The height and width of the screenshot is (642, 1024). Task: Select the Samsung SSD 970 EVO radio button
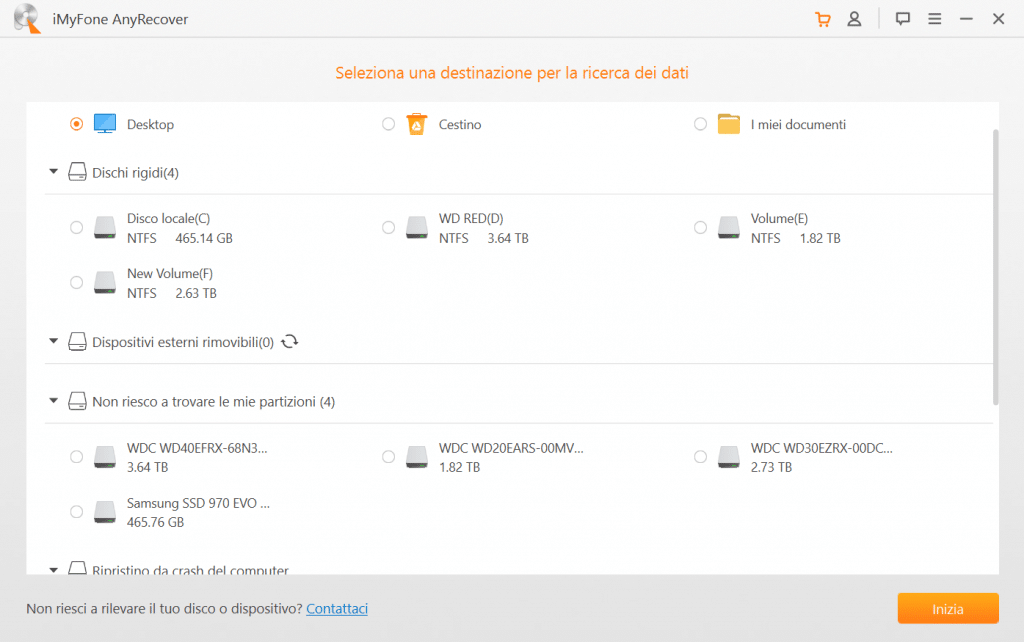click(x=76, y=511)
